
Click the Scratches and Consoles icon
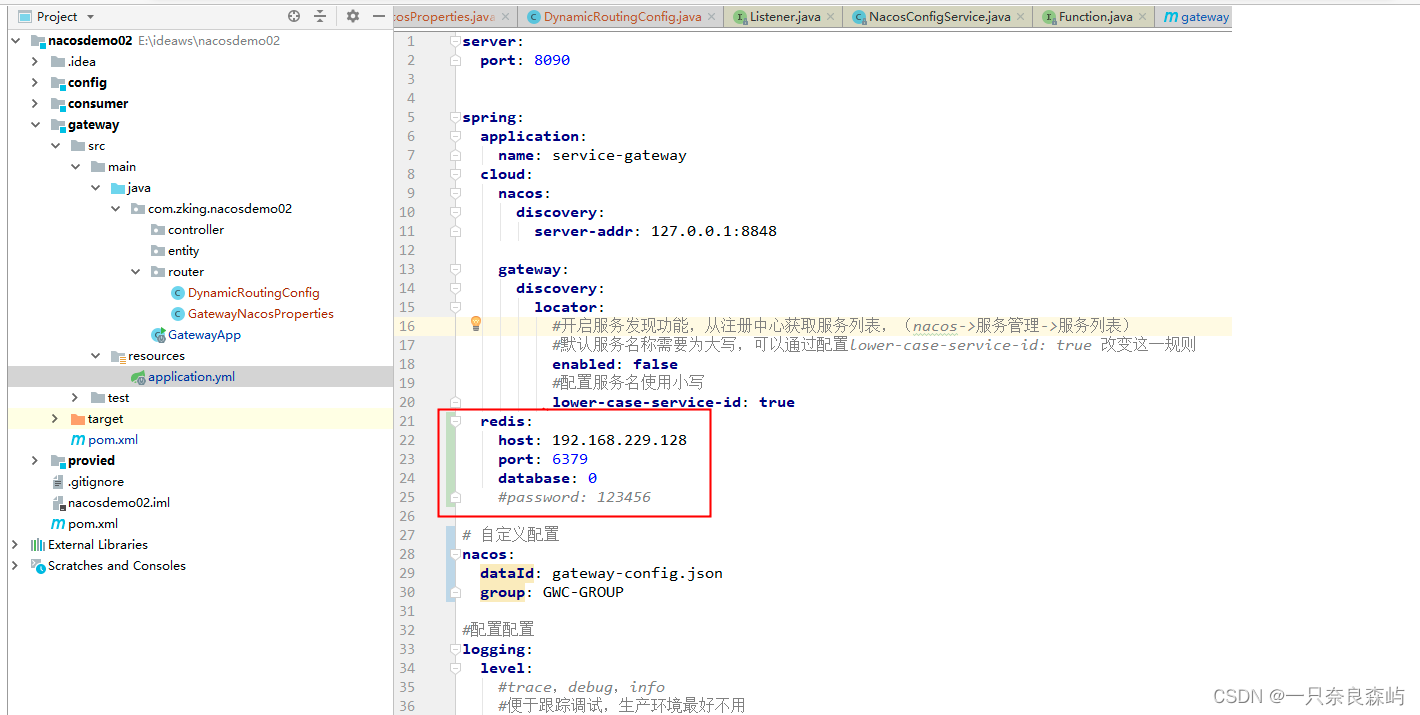point(38,566)
